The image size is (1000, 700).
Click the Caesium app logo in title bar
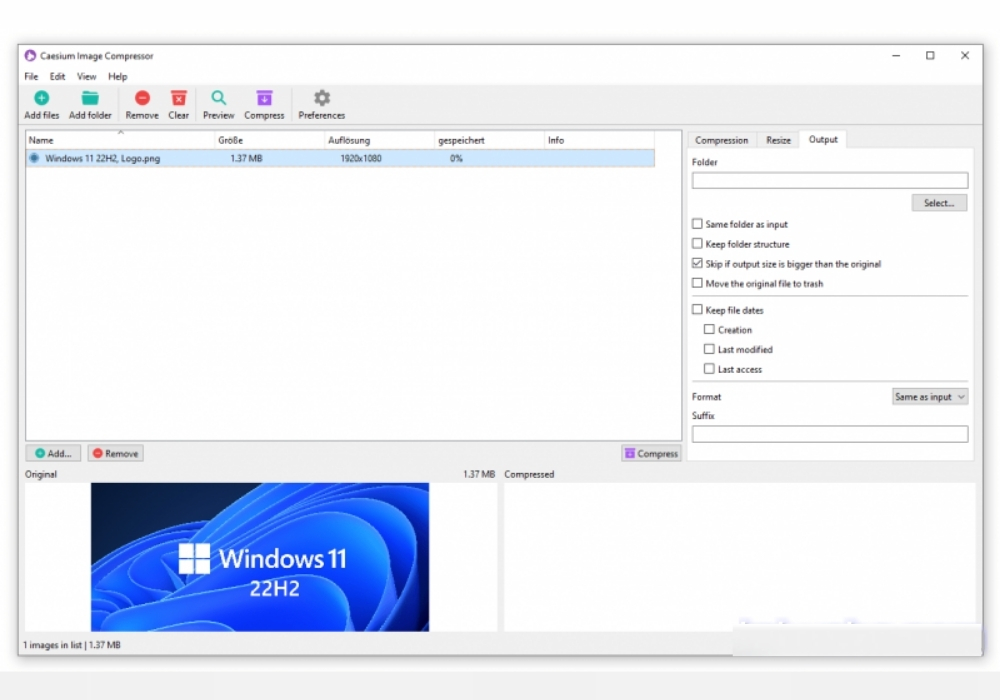pos(30,55)
